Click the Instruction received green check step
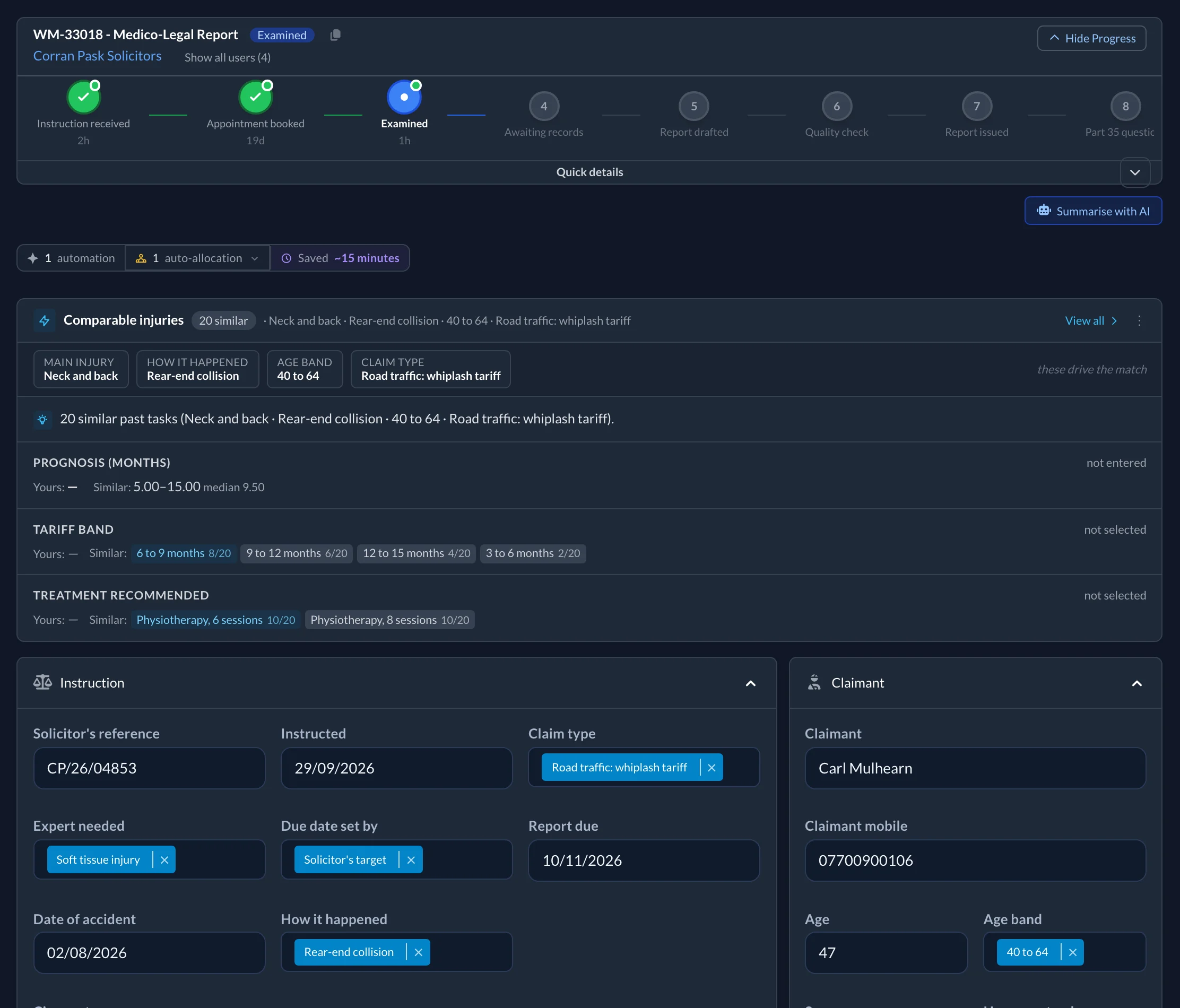Viewport: 1180px width, 1008px height. point(84,97)
